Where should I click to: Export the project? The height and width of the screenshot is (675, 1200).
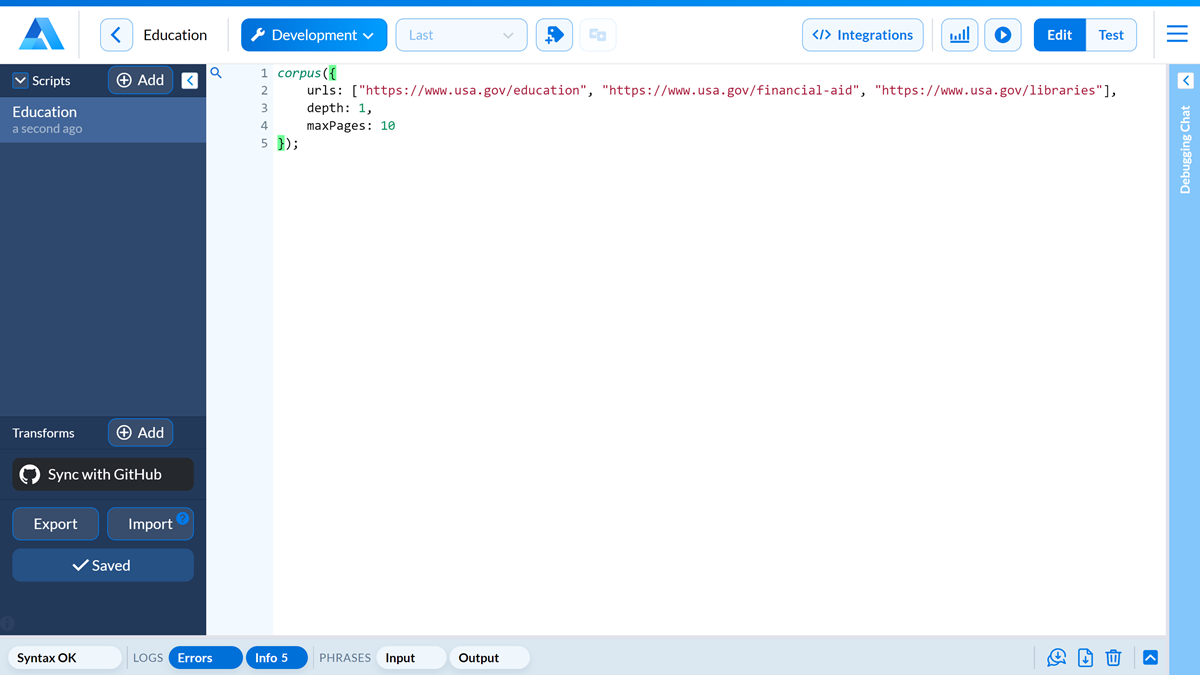55,523
